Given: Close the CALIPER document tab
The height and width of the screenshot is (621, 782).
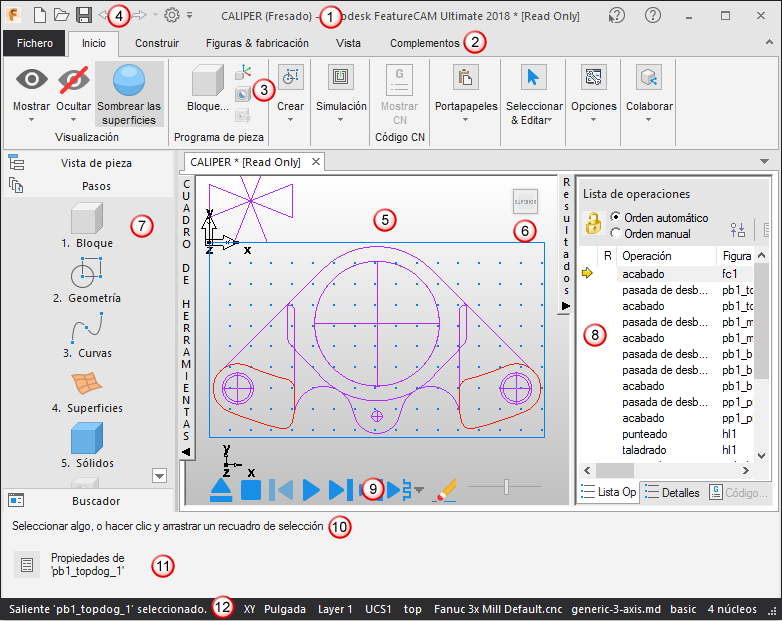Looking at the screenshot, I should click(316, 162).
